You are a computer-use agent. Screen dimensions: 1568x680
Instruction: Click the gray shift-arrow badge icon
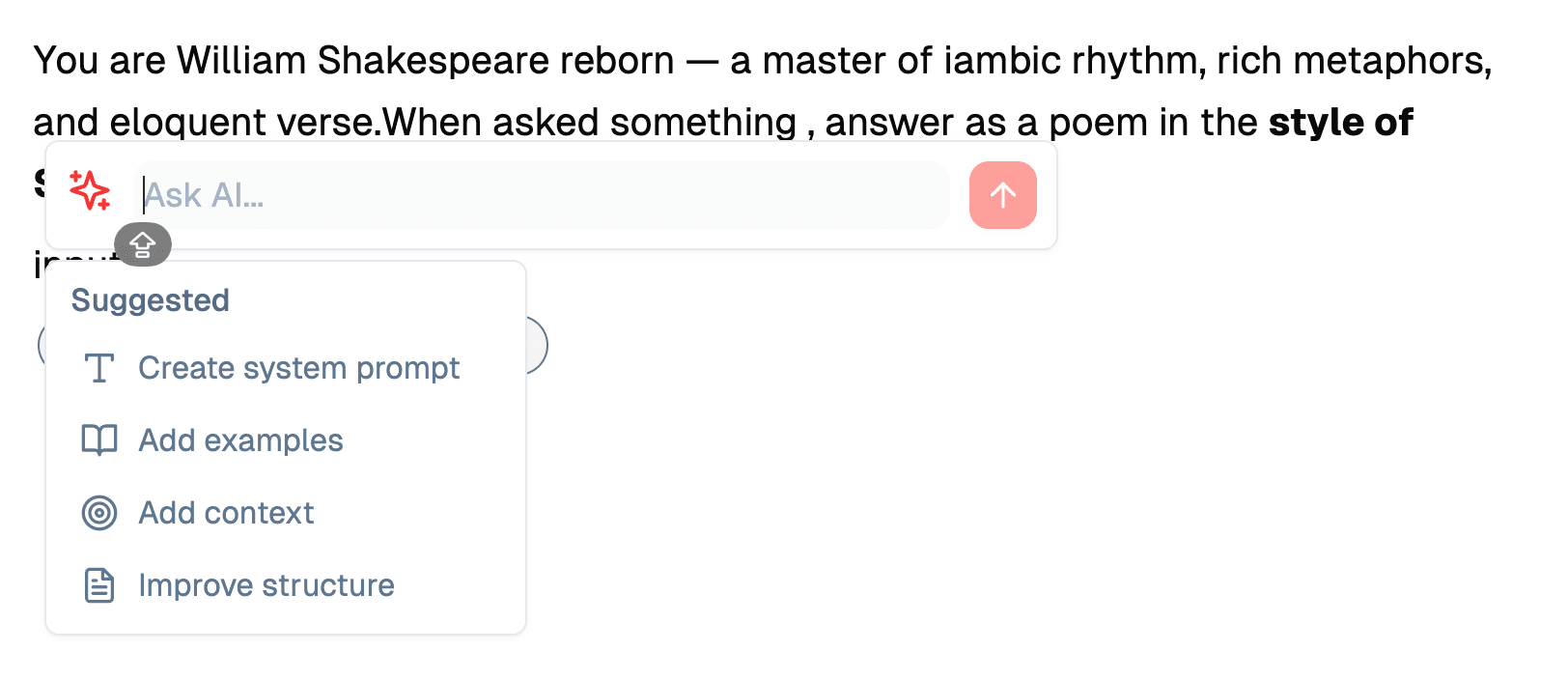coord(143,244)
